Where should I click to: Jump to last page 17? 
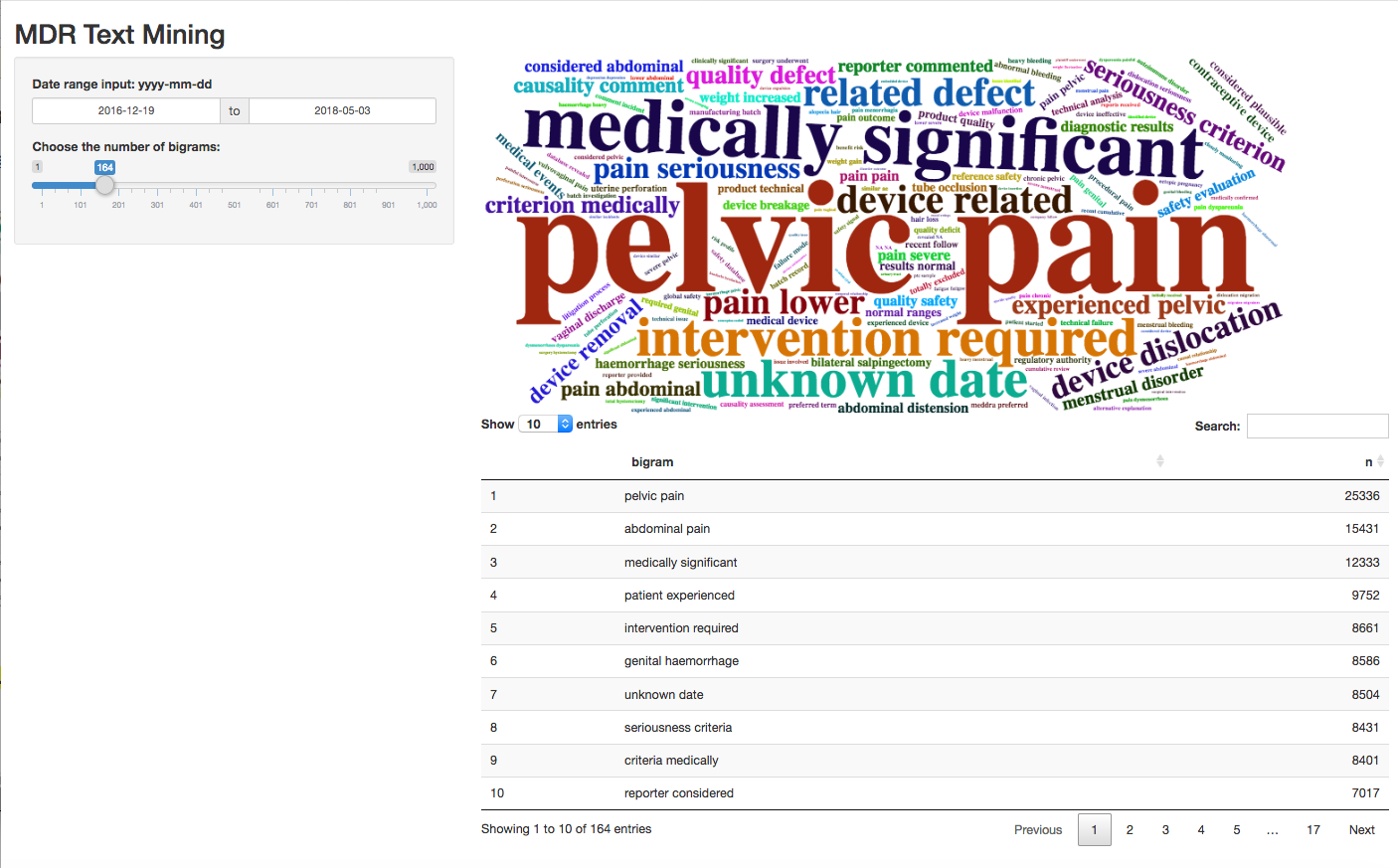click(1313, 829)
